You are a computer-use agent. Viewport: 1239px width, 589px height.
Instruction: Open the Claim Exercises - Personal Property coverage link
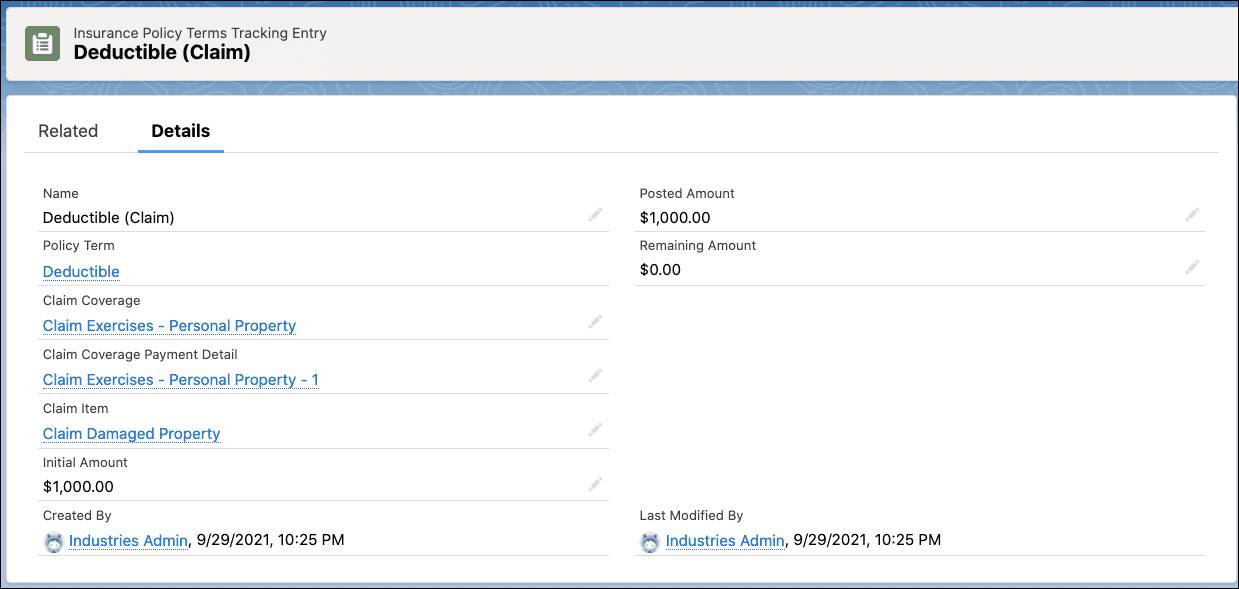pos(168,326)
